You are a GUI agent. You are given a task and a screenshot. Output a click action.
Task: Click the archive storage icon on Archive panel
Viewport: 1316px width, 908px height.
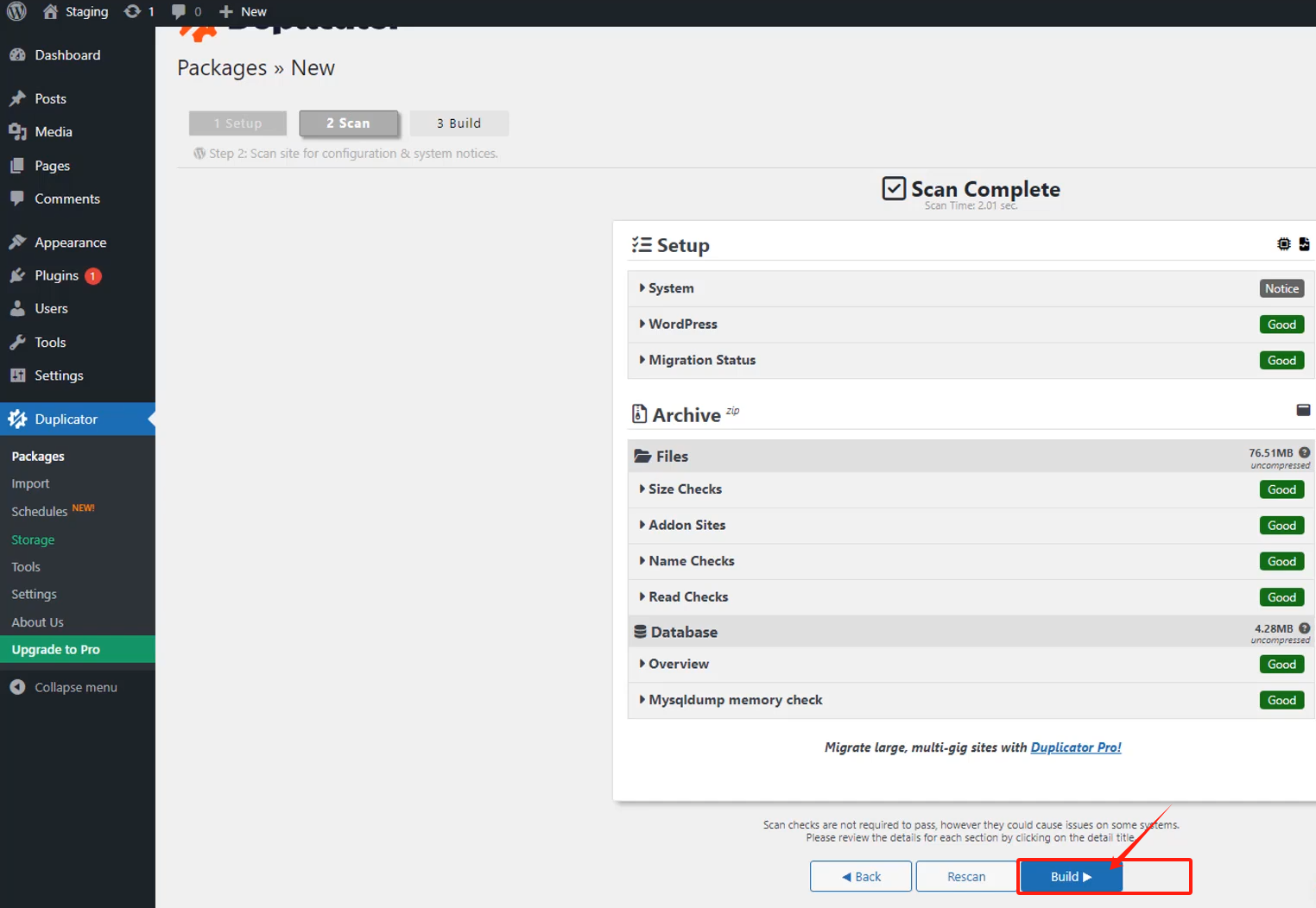pyautogui.click(x=1303, y=410)
